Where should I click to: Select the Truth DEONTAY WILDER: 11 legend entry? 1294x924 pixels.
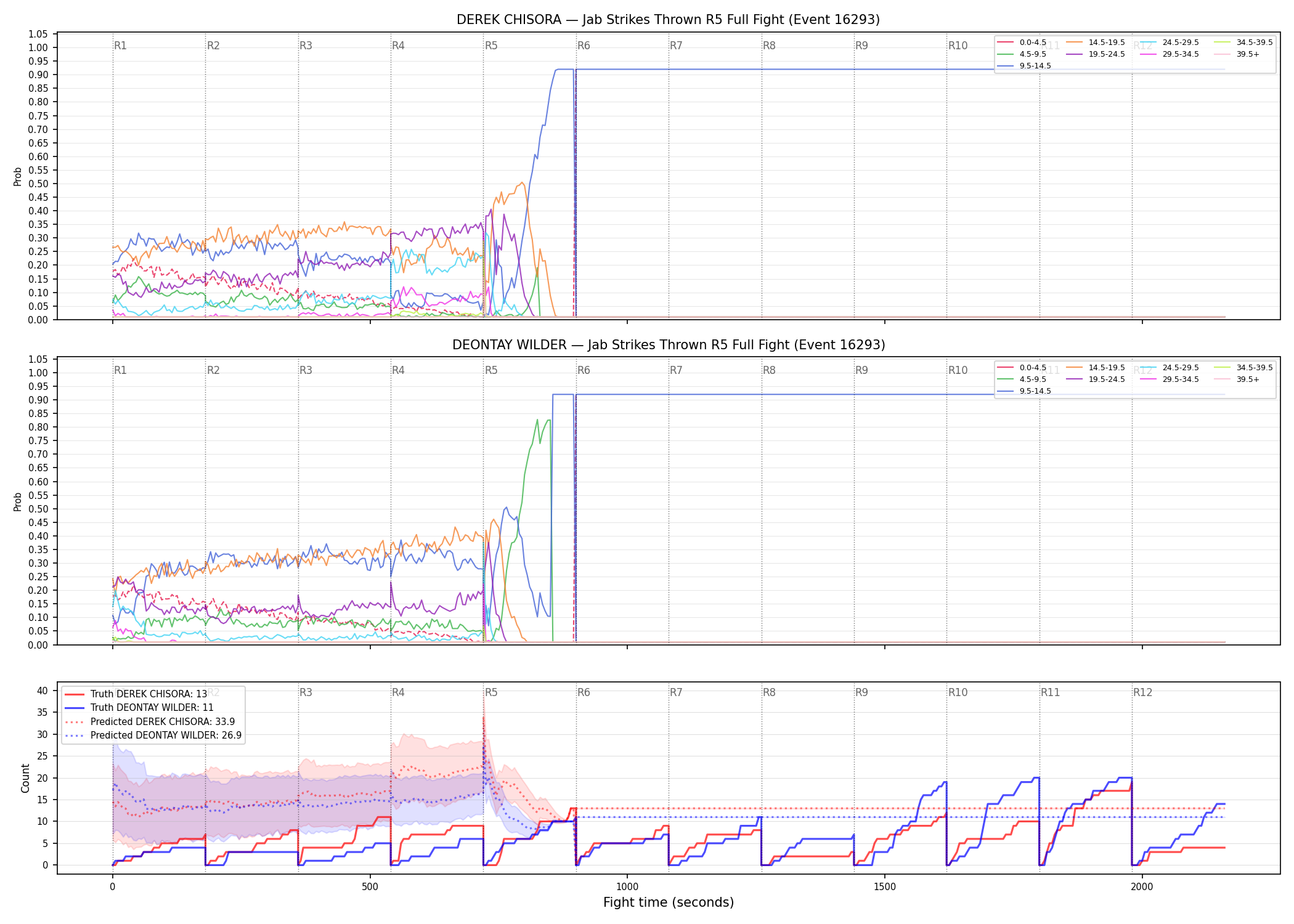139,708
